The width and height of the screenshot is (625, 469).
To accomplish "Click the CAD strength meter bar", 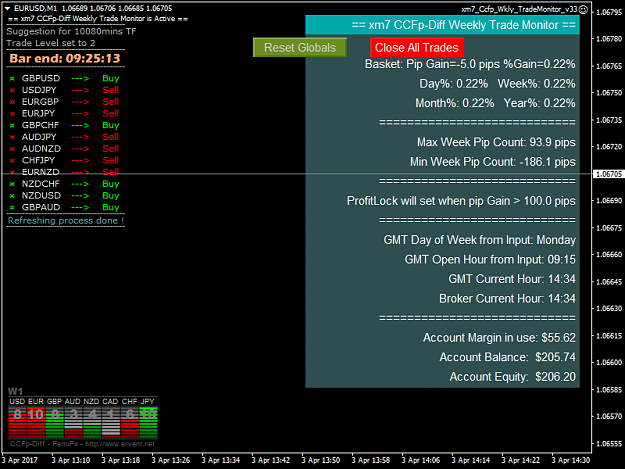I will click(111, 422).
